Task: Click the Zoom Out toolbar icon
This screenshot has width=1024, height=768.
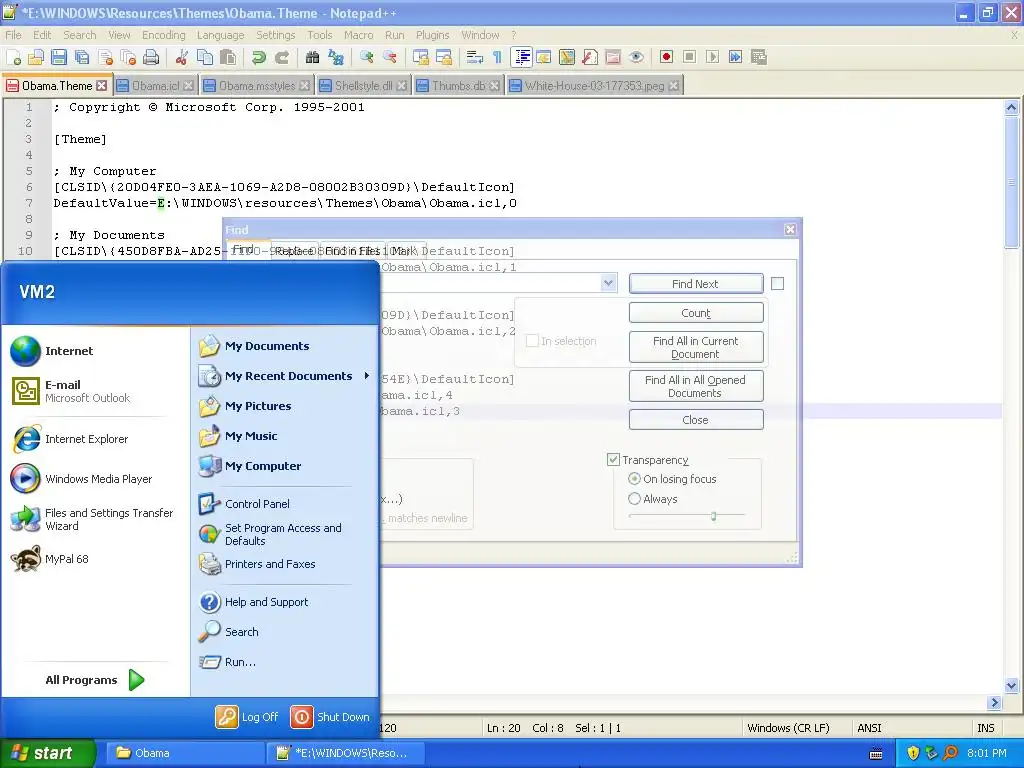Action: point(390,57)
